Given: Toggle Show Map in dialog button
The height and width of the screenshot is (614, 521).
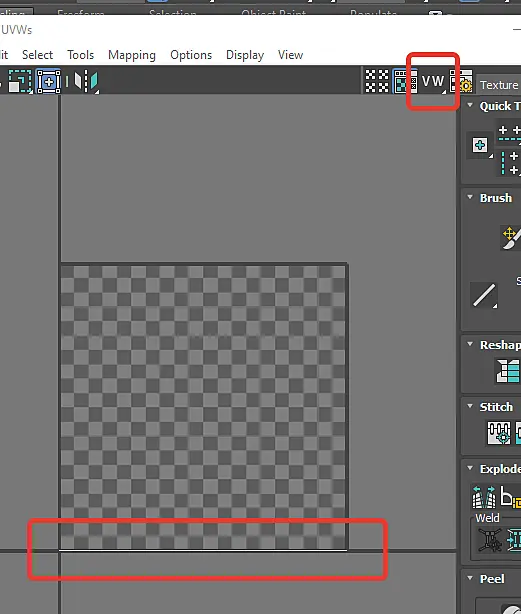Looking at the screenshot, I should tap(404, 81).
